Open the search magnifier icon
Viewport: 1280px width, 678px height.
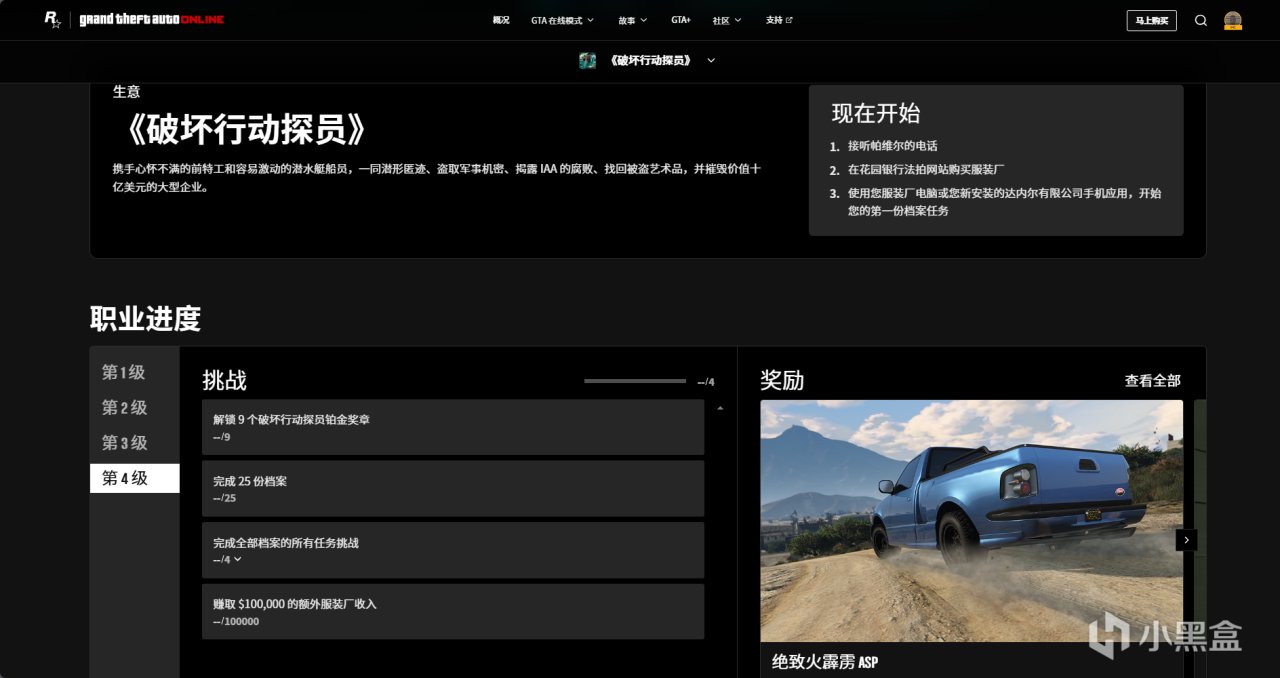point(1201,20)
